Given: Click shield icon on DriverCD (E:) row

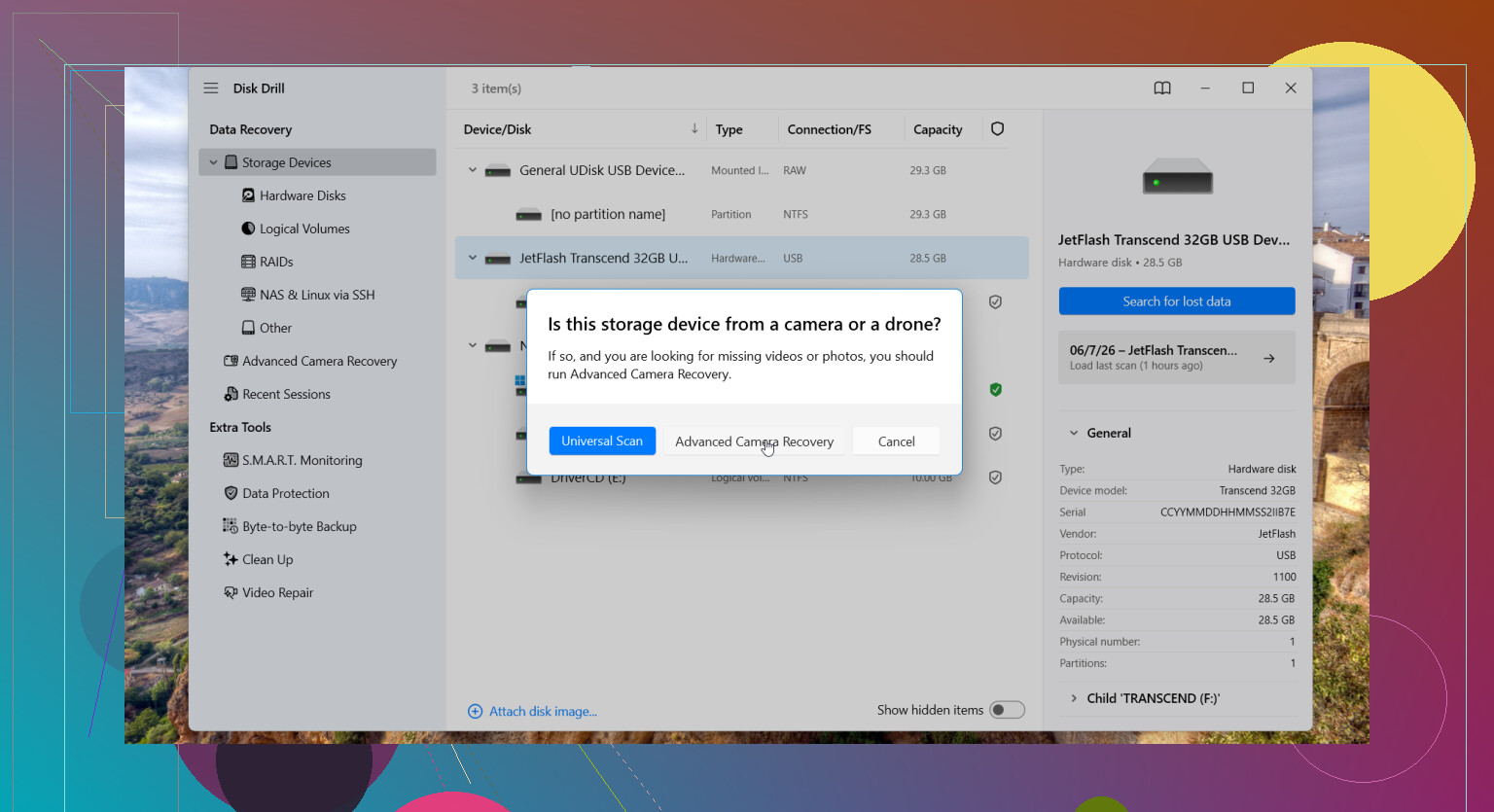Looking at the screenshot, I should (x=995, y=477).
